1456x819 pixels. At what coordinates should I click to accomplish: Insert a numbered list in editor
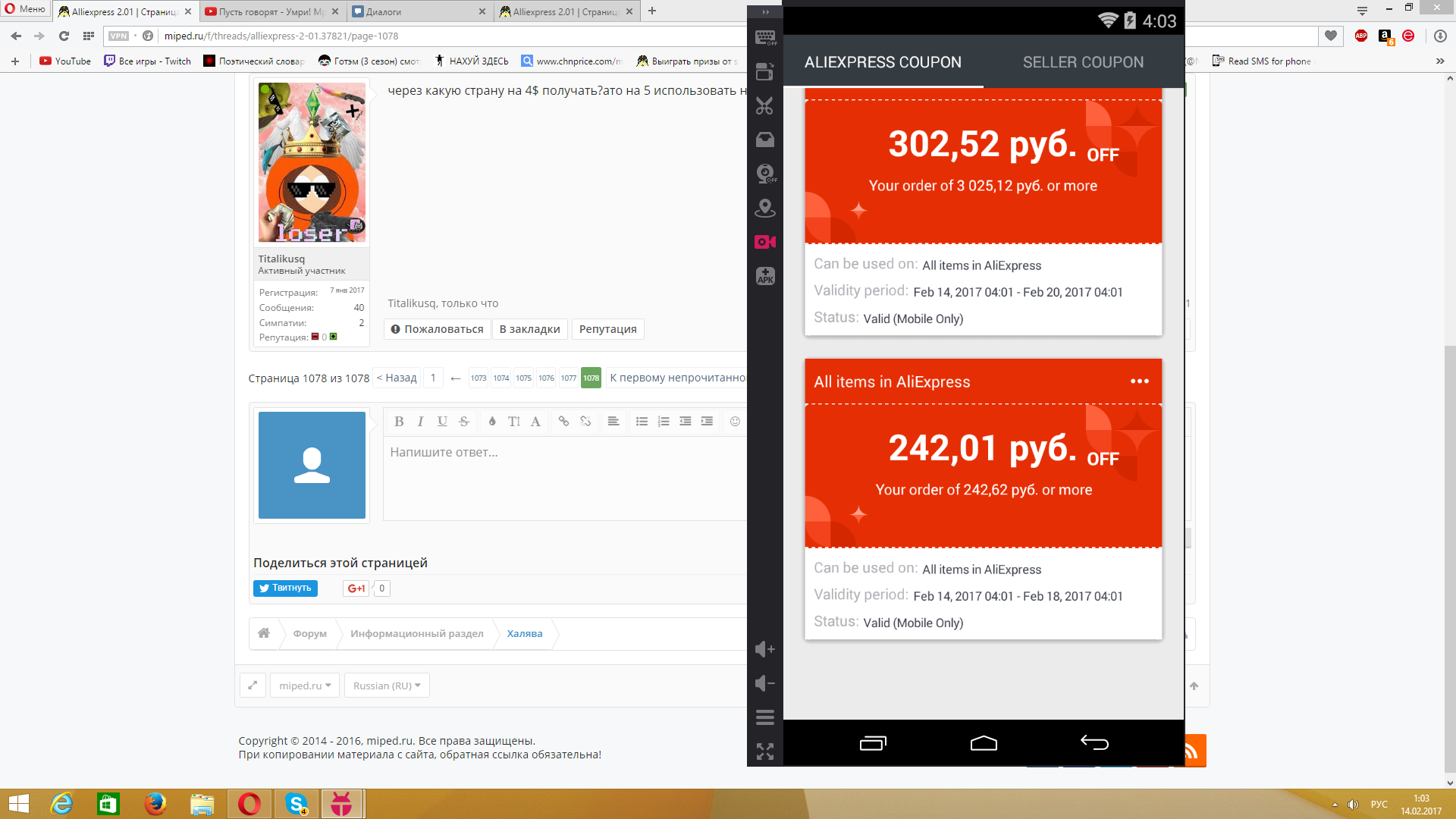(664, 422)
